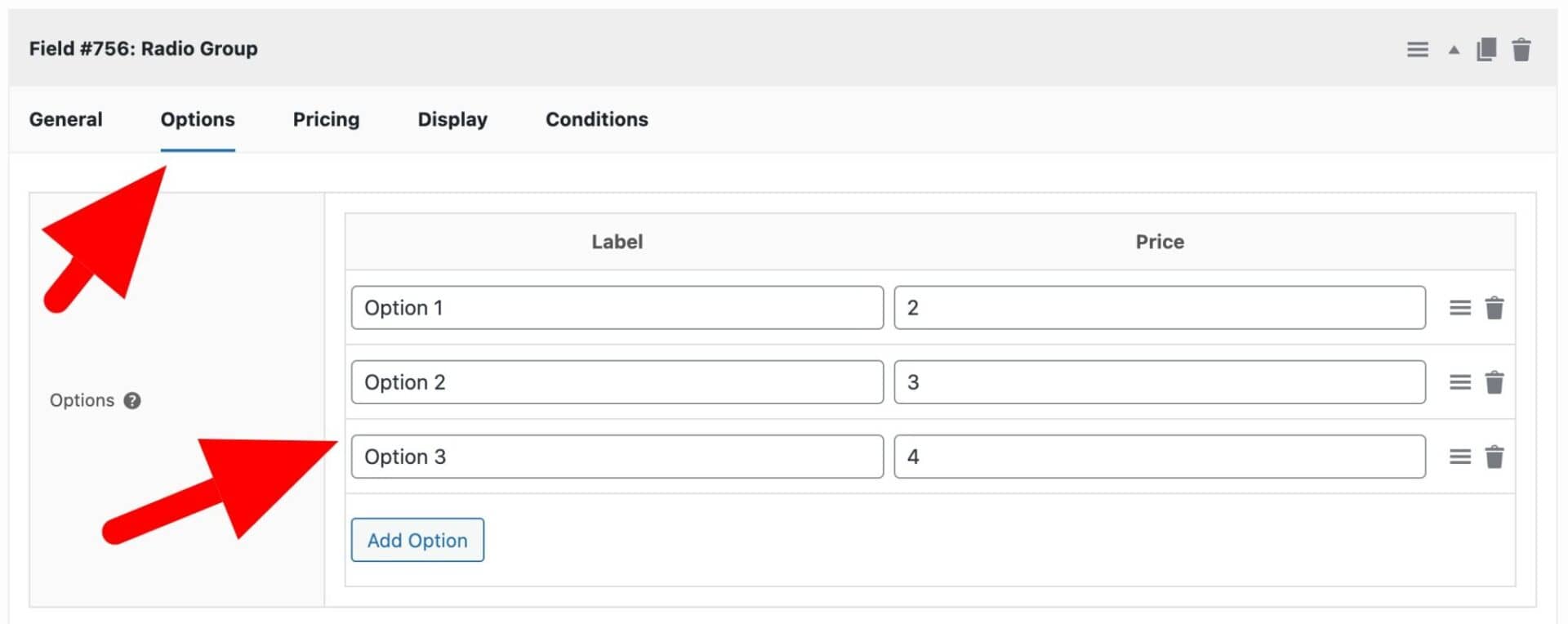
Task: Click Add Option to create a new option
Action: pyautogui.click(x=416, y=540)
